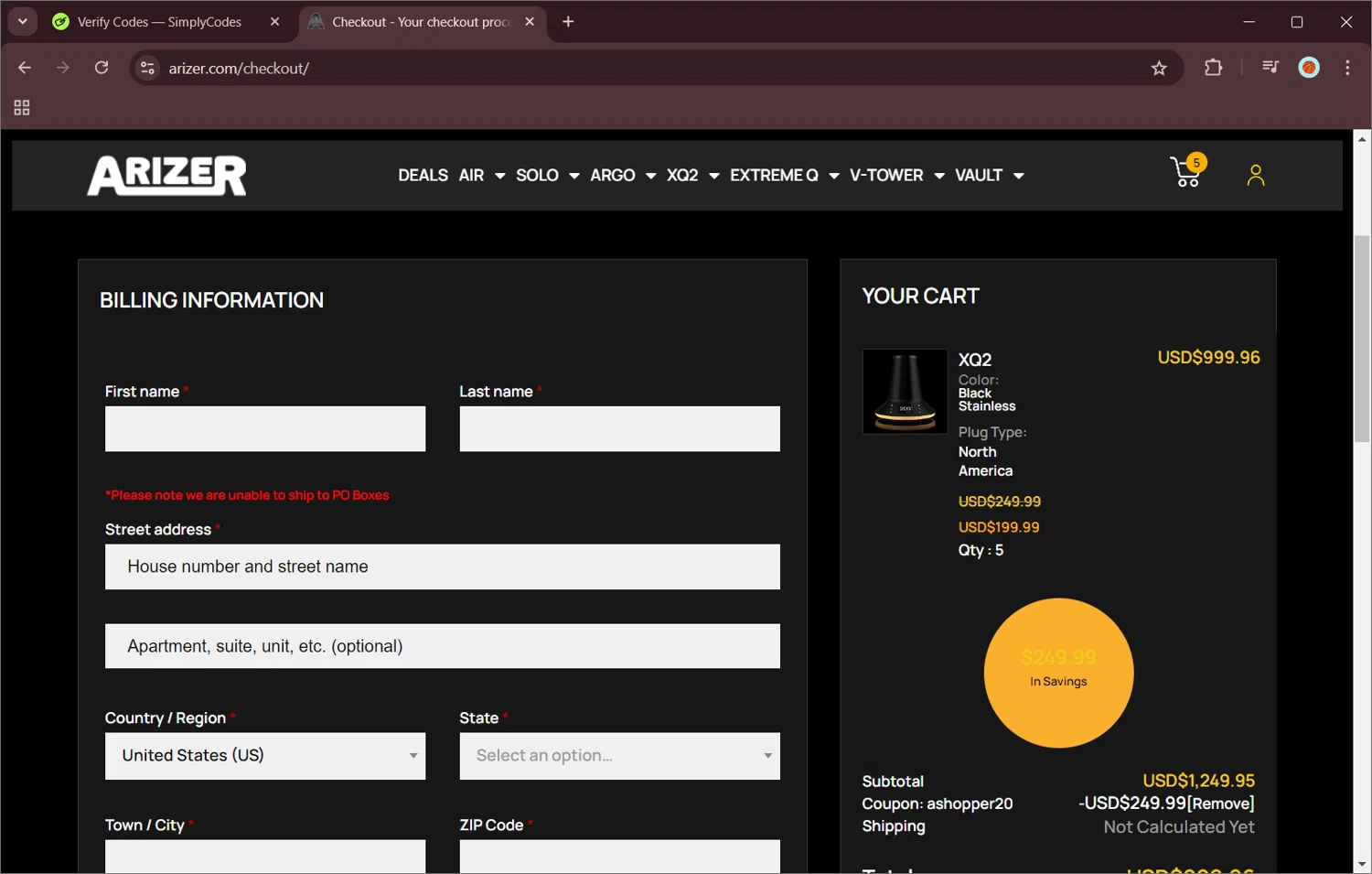The image size is (1372, 874).
Task: Open the Chrome profile avatar
Action: (1309, 67)
